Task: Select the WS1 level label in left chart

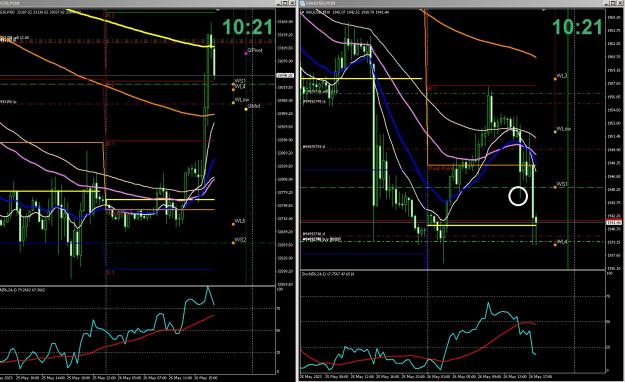Action: (x=240, y=81)
